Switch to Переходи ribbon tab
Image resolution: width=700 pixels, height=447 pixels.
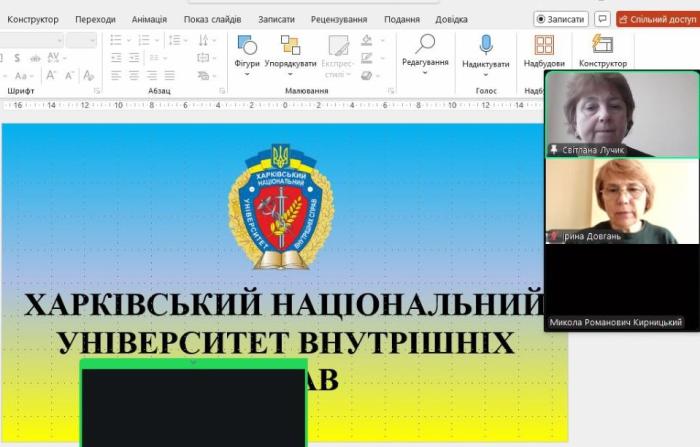coord(95,20)
